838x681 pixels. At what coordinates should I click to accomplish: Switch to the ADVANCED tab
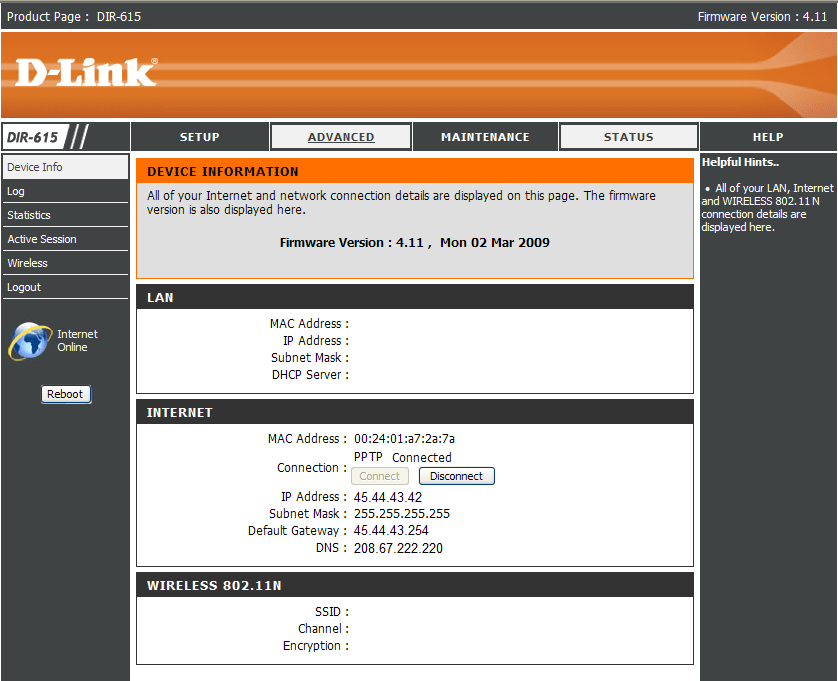tap(341, 137)
